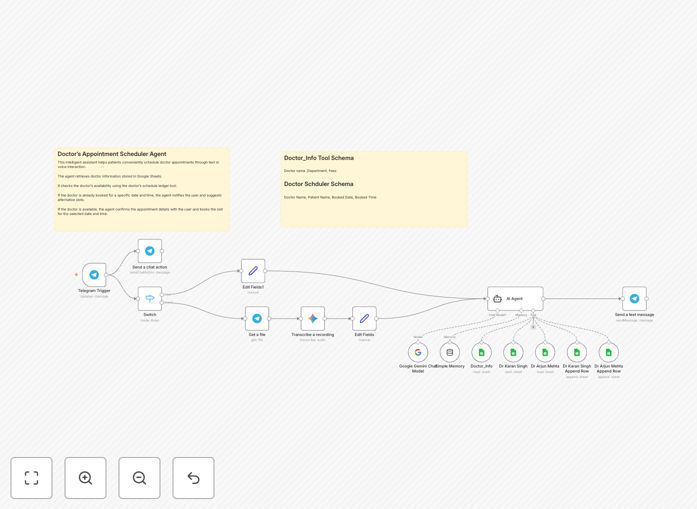Click the Send a text message label
The image size is (697, 509).
coord(634,315)
